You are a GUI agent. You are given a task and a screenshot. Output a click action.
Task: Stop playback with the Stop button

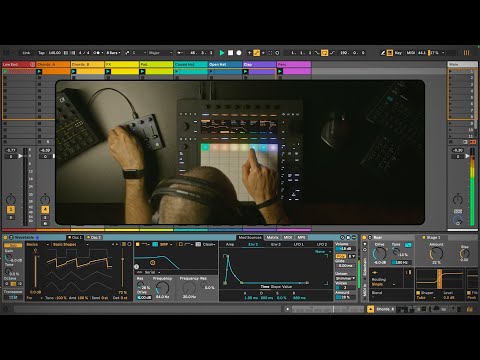click(x=230, y=53)
